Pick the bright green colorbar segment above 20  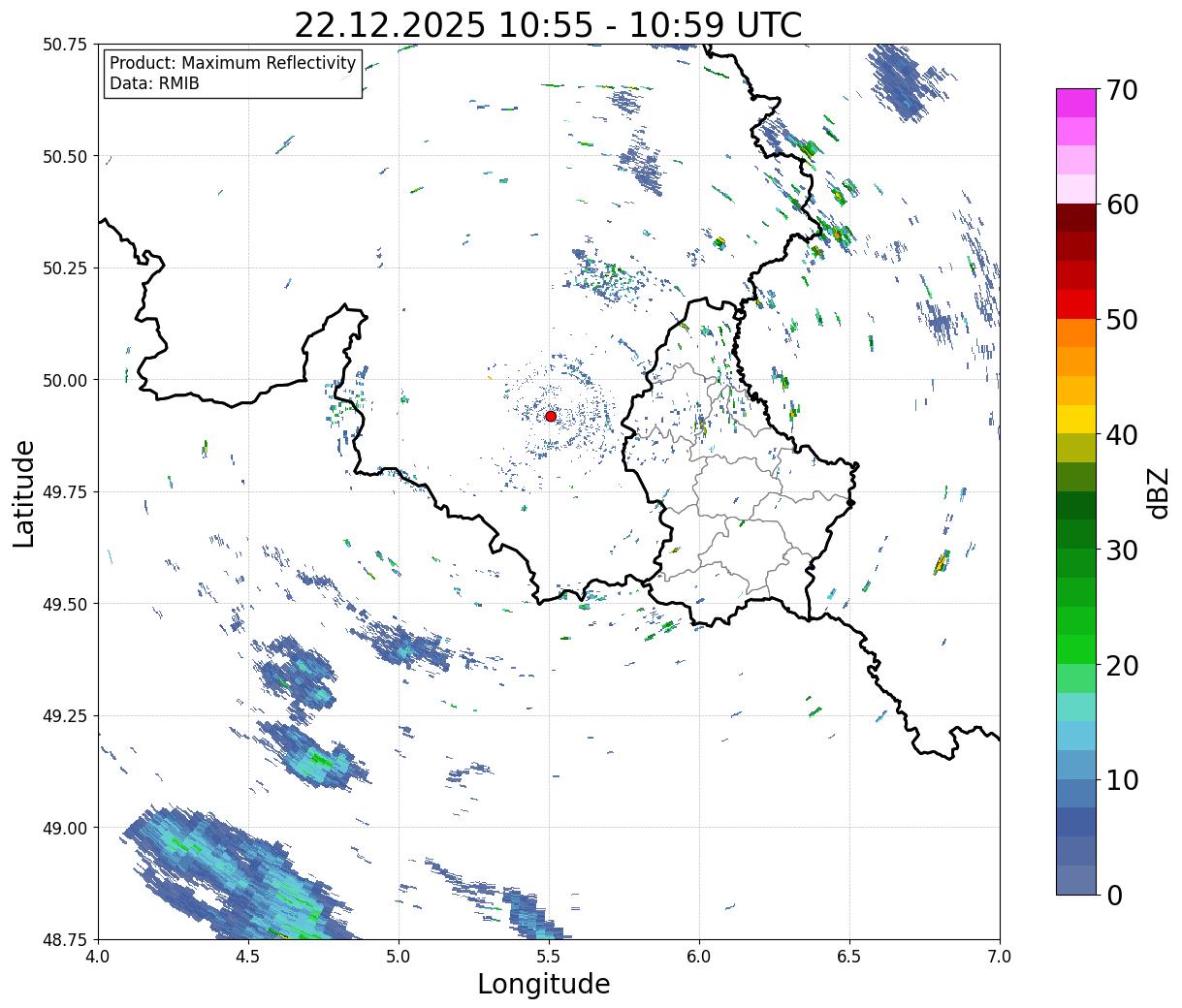click(1076, 649)
